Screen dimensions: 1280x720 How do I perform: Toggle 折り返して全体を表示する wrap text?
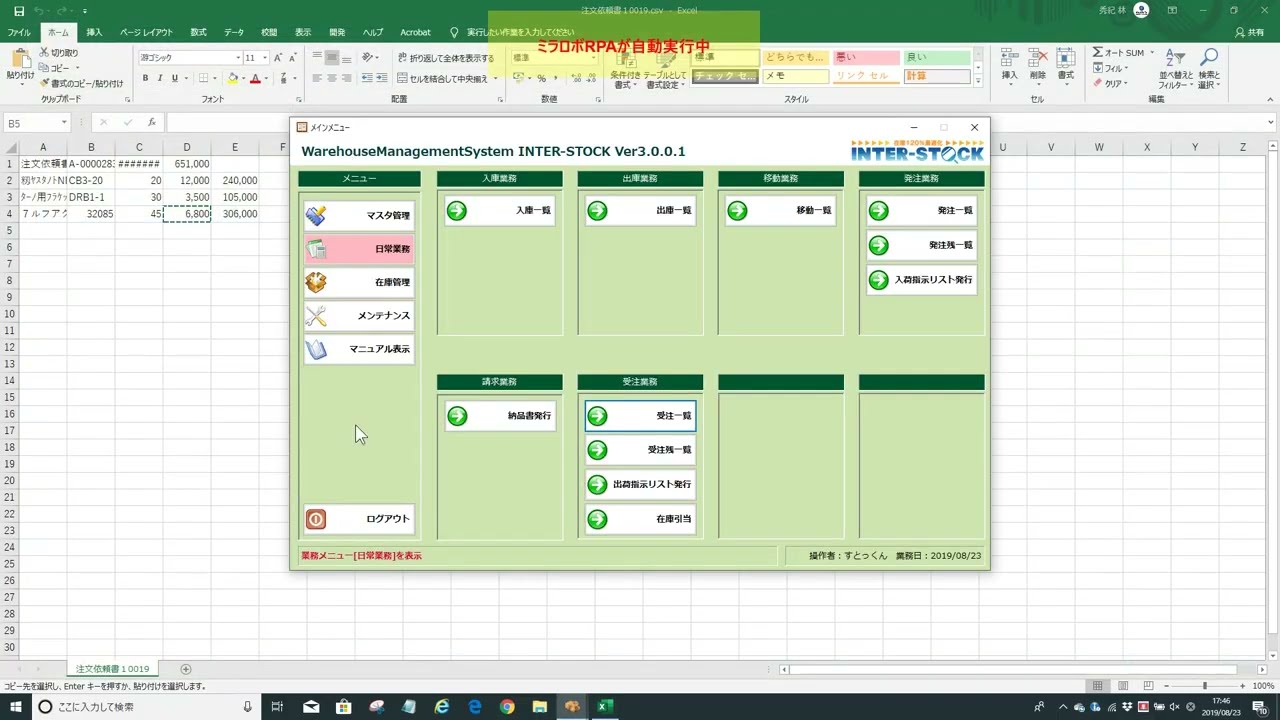[x=445, y=58]
